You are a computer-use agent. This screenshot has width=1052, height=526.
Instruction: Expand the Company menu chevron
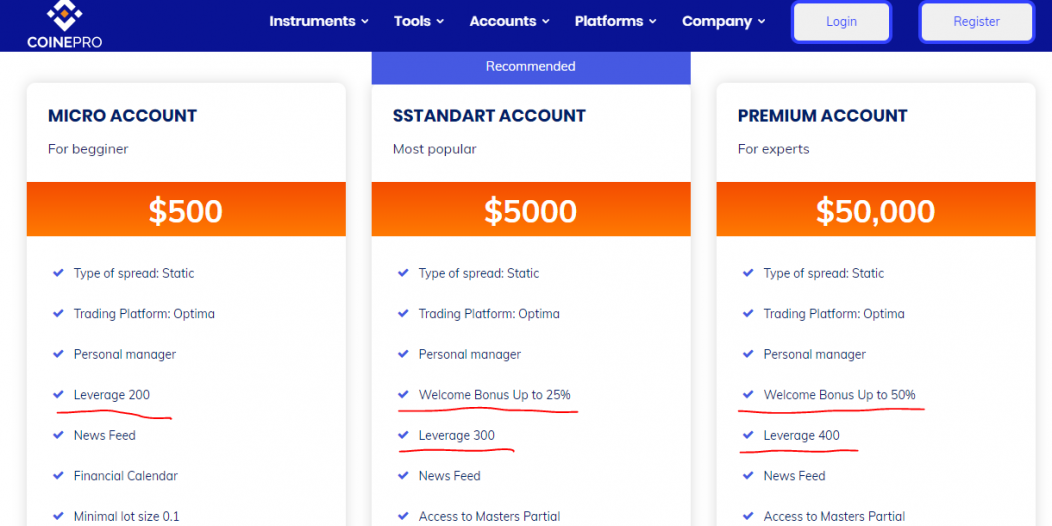(x=761, y=21)
